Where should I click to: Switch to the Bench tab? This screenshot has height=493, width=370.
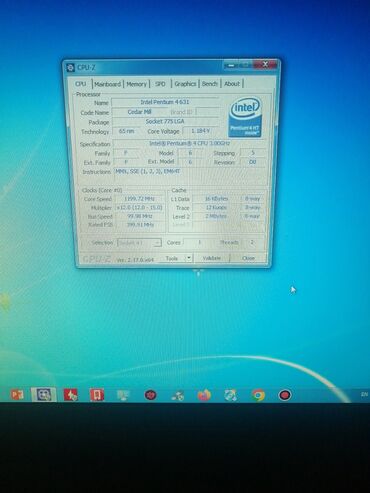tap(210, 84)
